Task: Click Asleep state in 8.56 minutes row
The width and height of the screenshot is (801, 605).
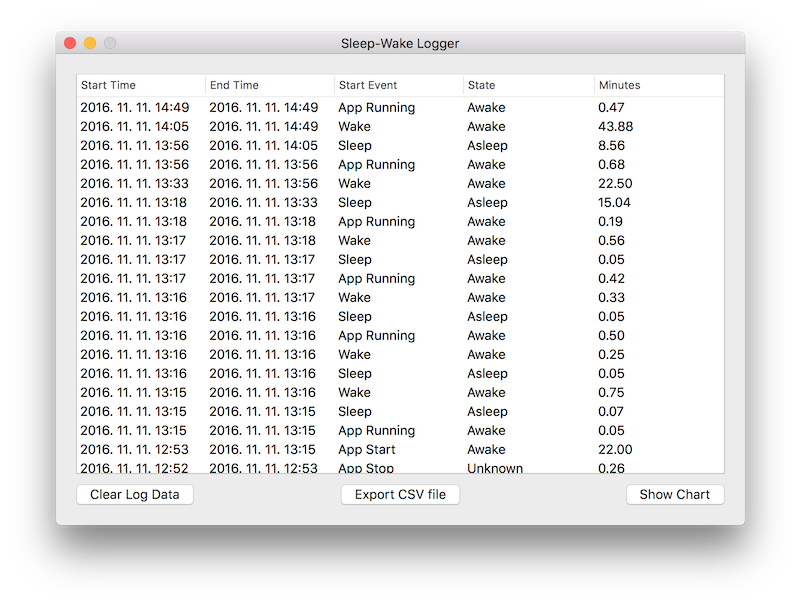Action: [x=487, y=146]
